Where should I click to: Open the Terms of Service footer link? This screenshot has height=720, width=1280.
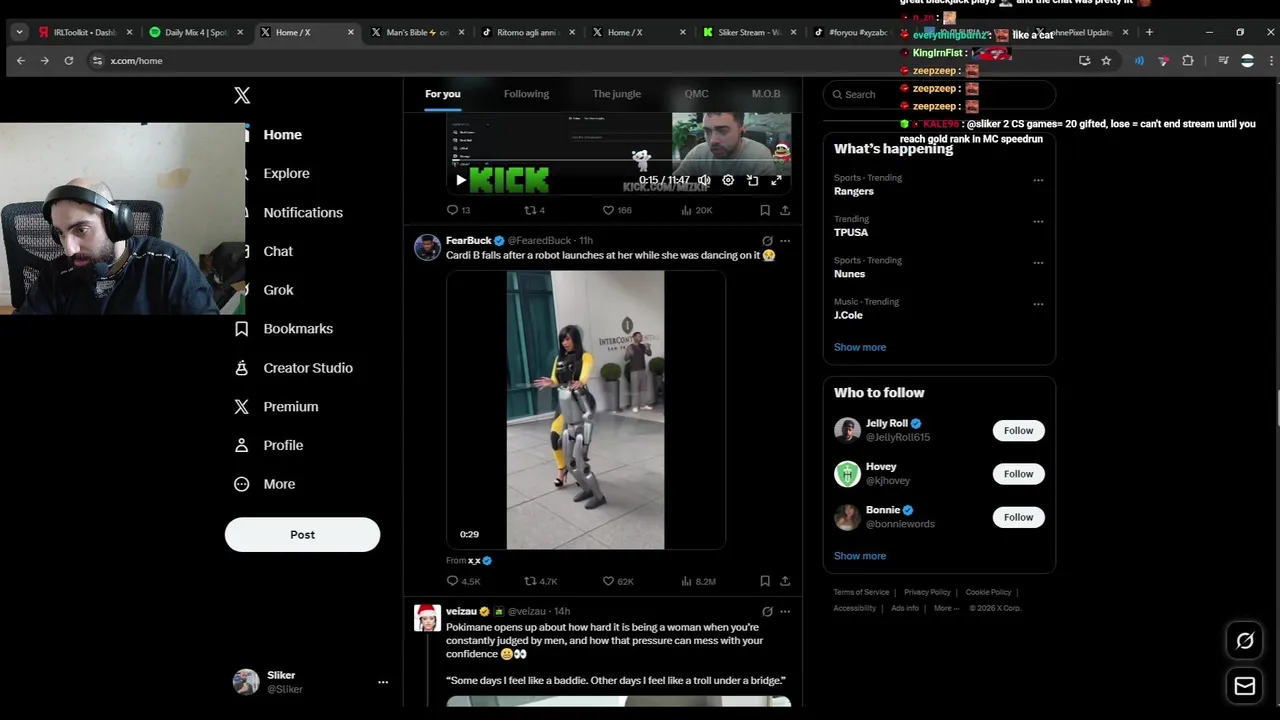coord(861,592)
